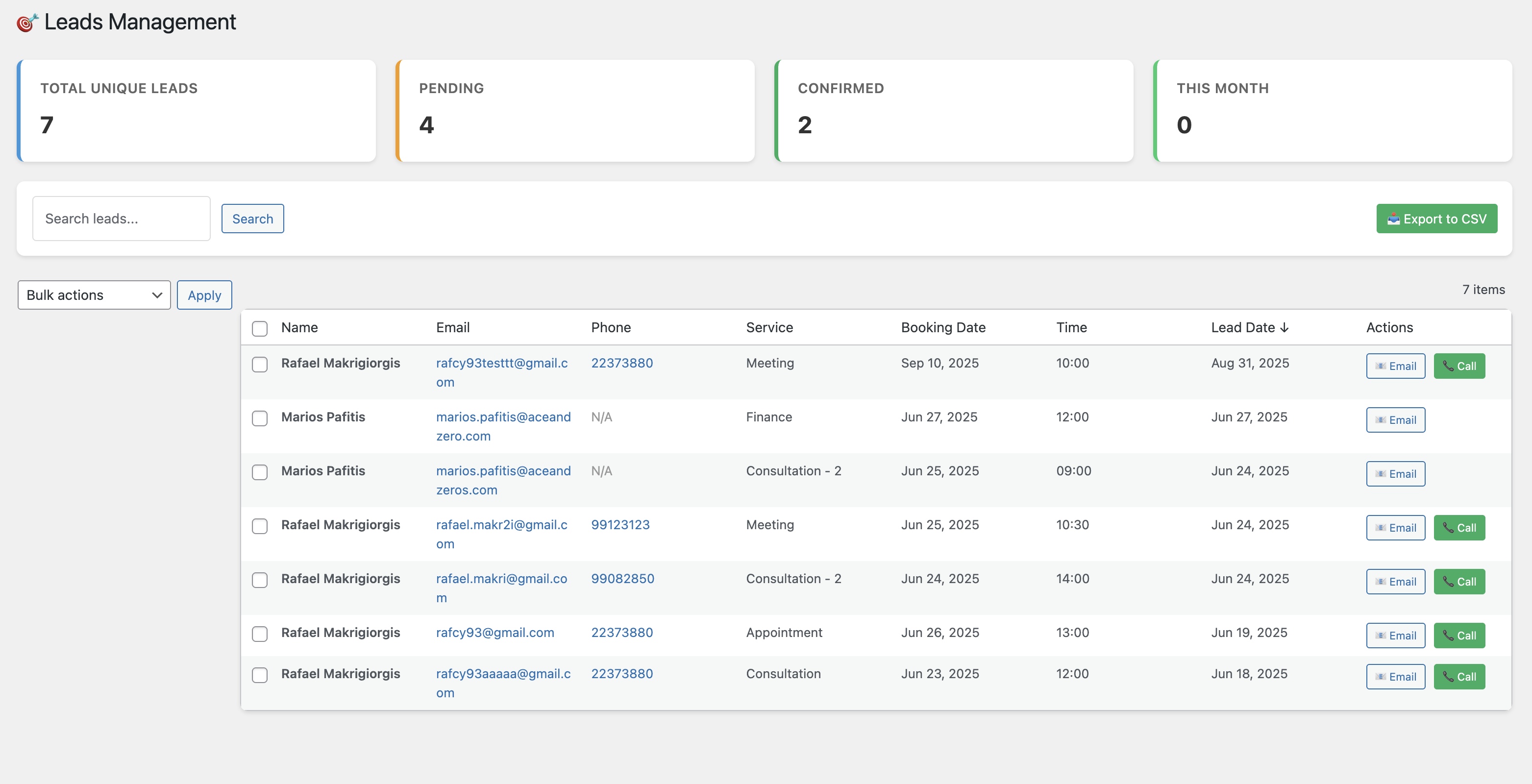Sort by the Name column header
The image size is (1532, 784).
299,328
